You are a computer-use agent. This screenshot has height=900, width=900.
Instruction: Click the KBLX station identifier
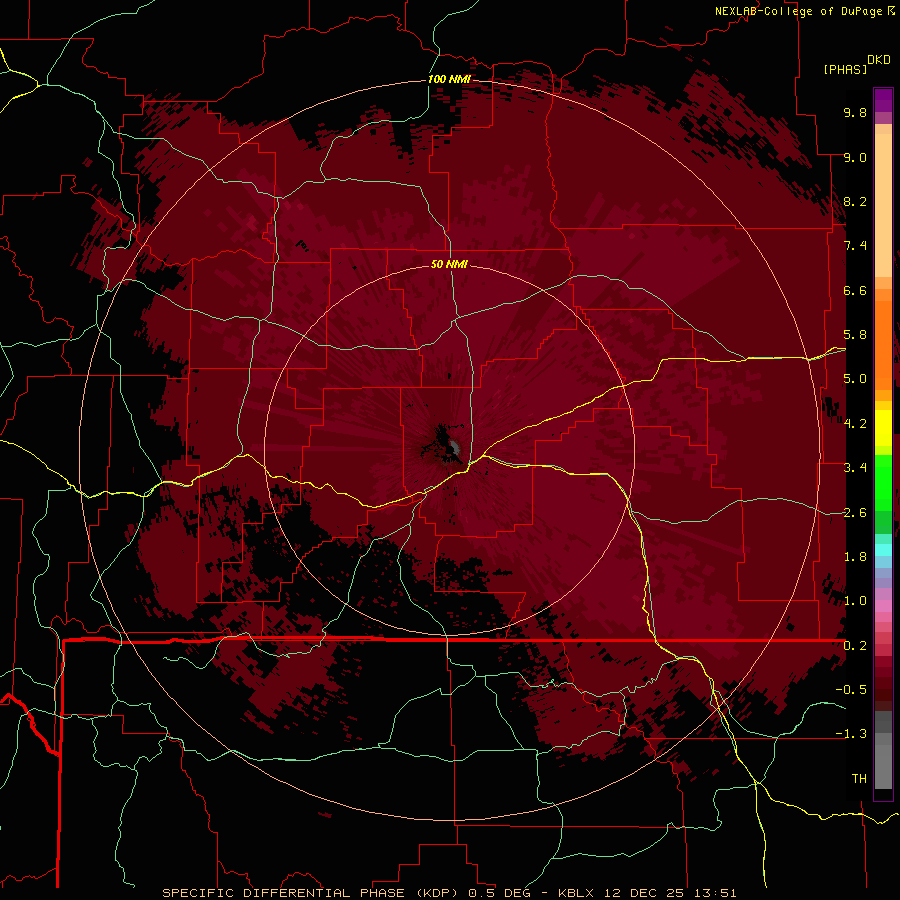click(576, 893)
